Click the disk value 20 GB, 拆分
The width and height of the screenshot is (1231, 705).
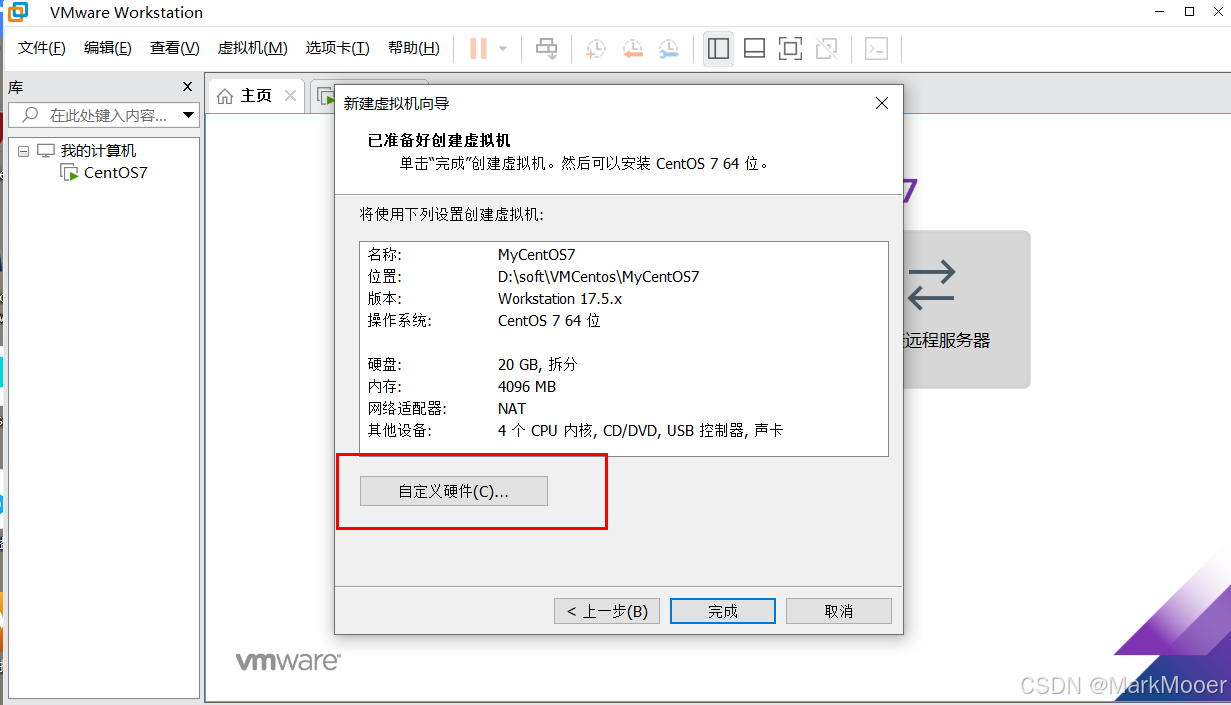click(x=538, y=365)
